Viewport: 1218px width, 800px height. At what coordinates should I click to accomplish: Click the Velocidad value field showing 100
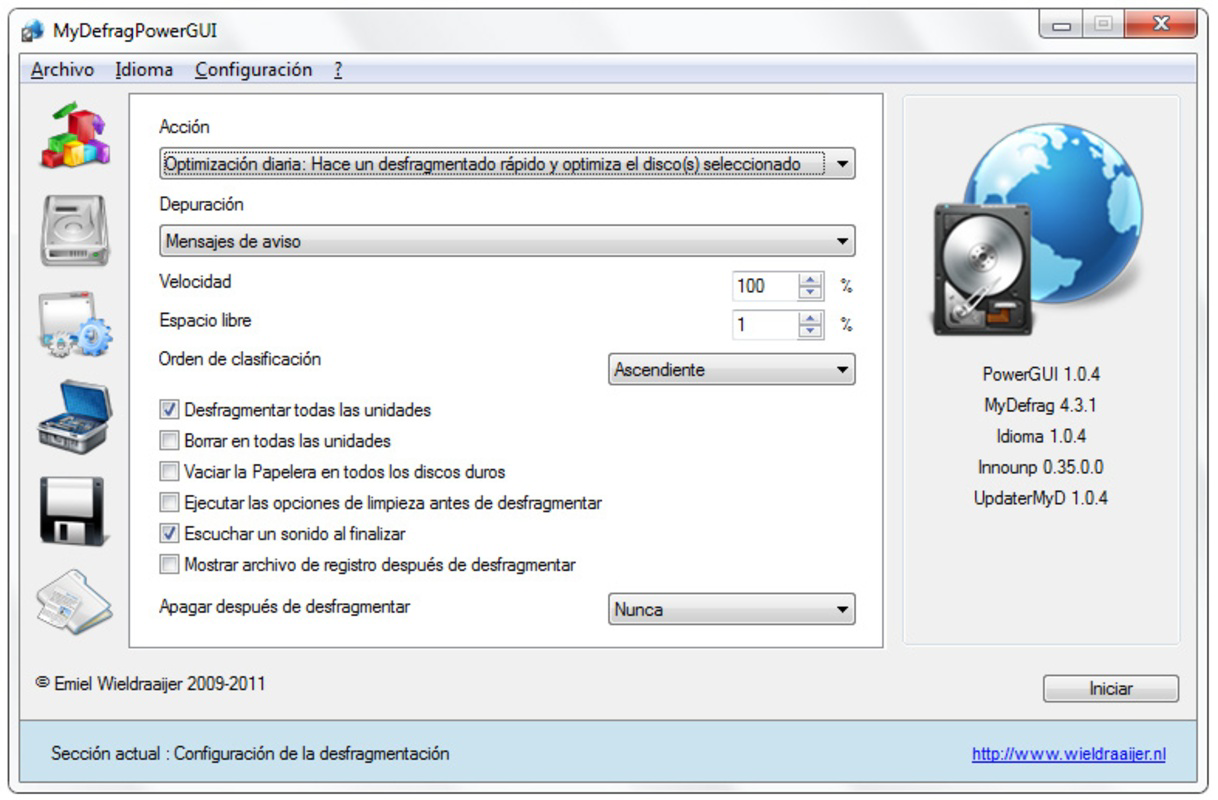(x=765, y=287)
